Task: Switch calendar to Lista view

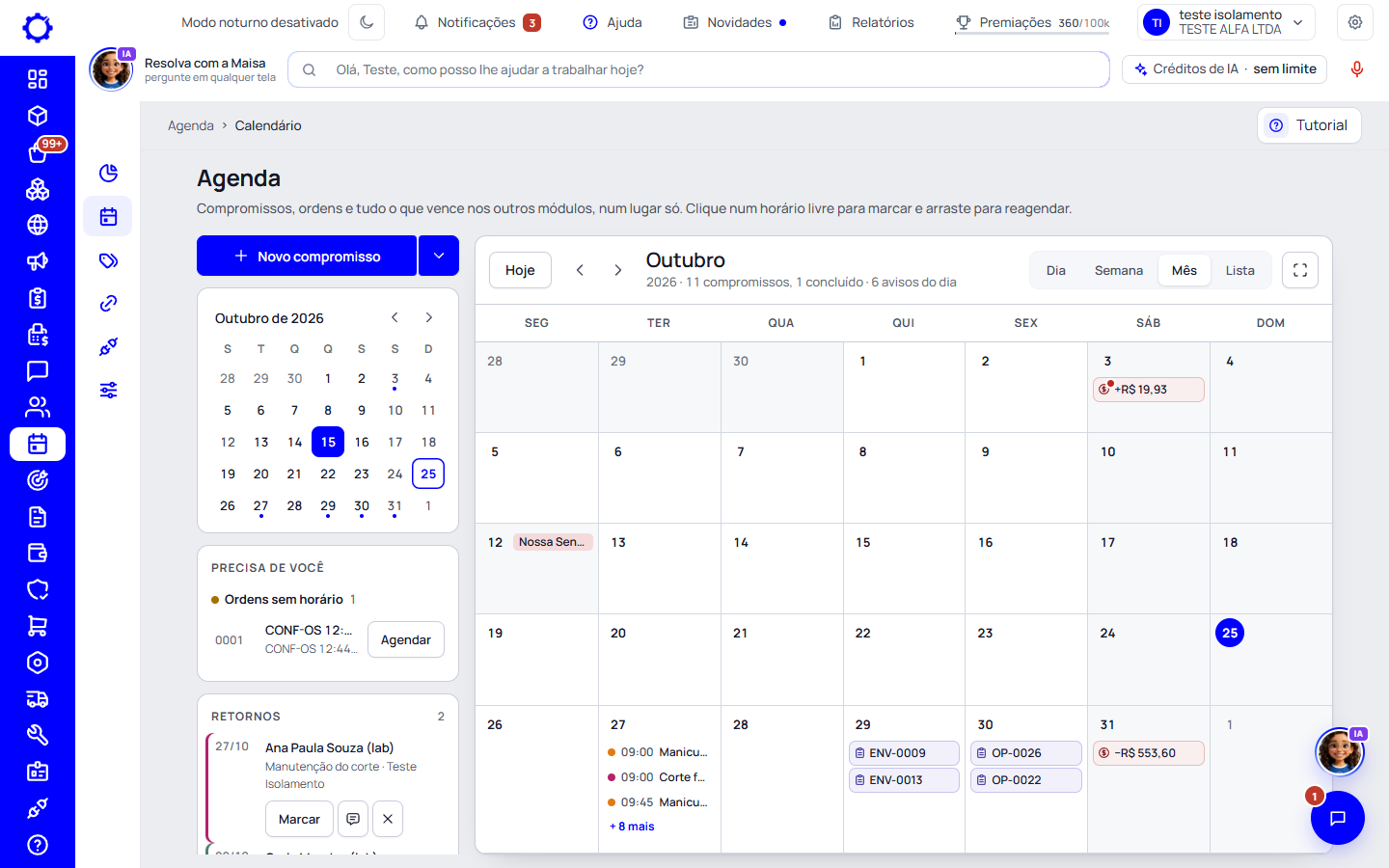Action: tap(1240, 270)
